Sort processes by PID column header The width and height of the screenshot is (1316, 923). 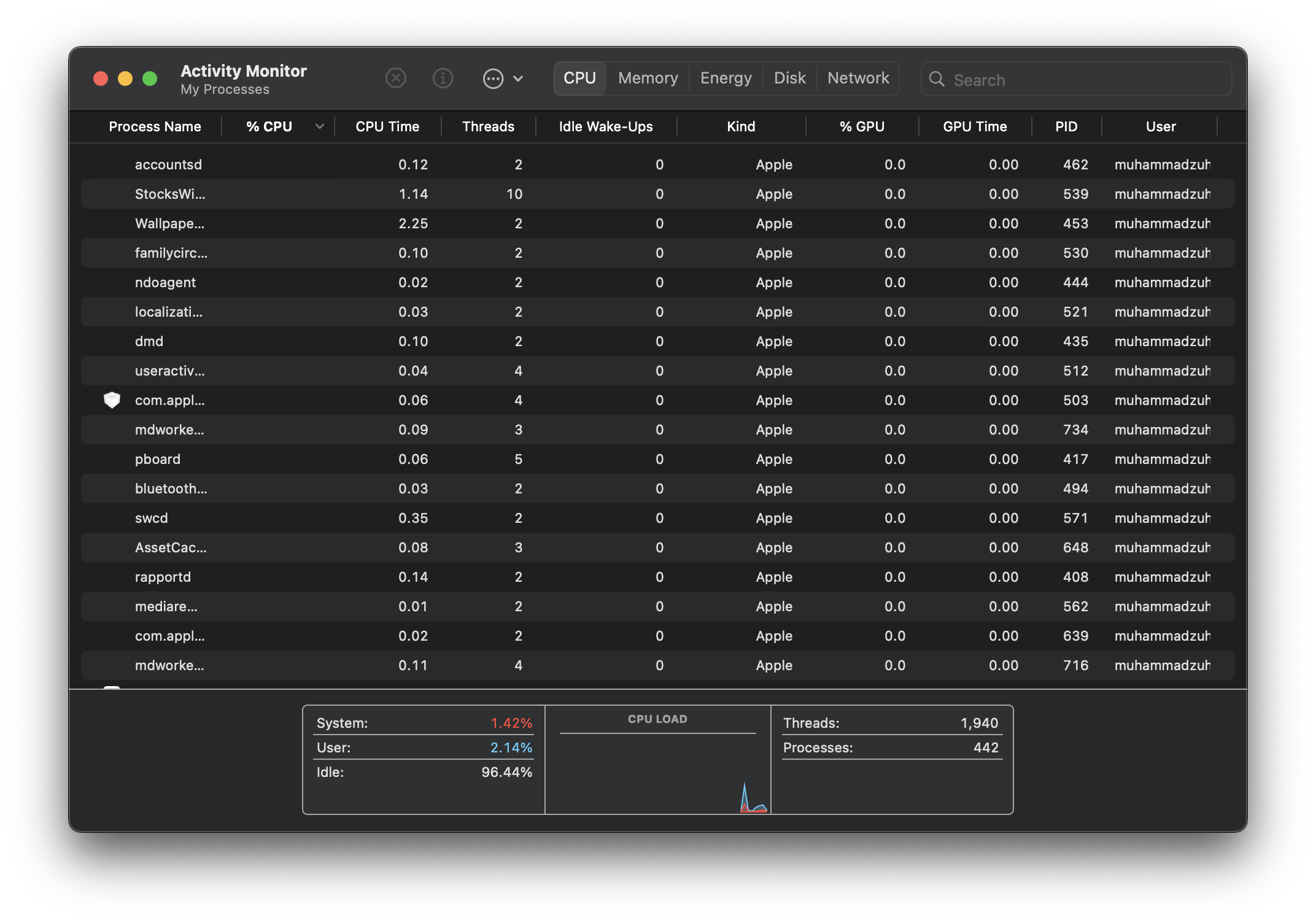click(x=1066, y=126)
